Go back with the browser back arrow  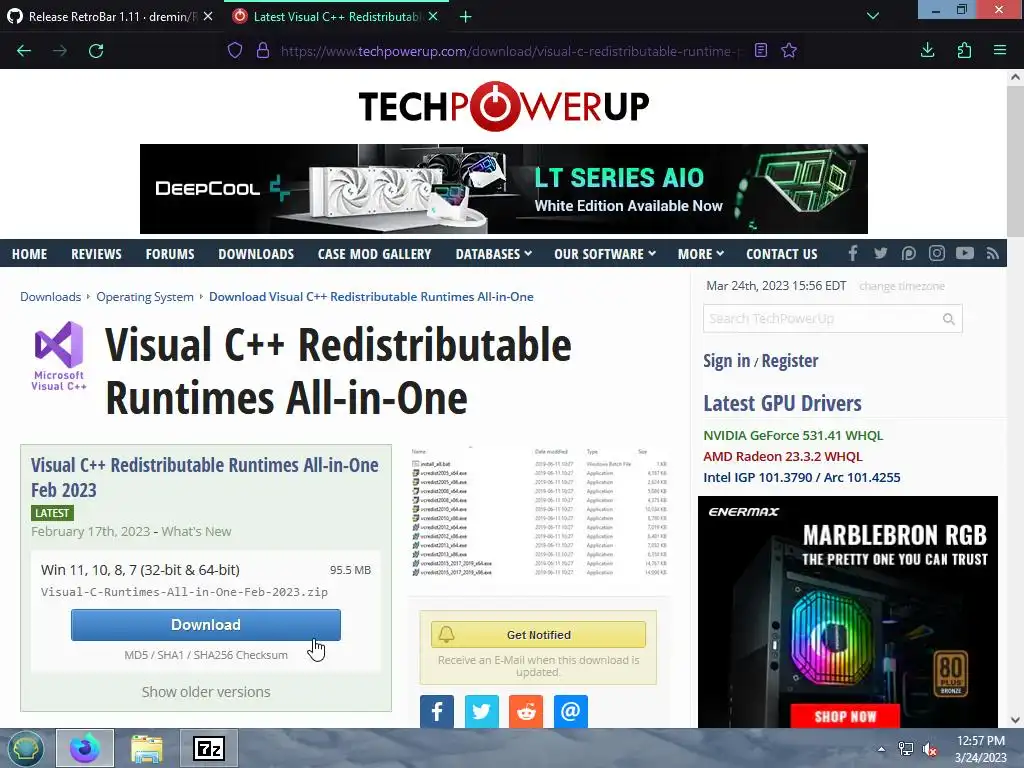coord(24,51)
